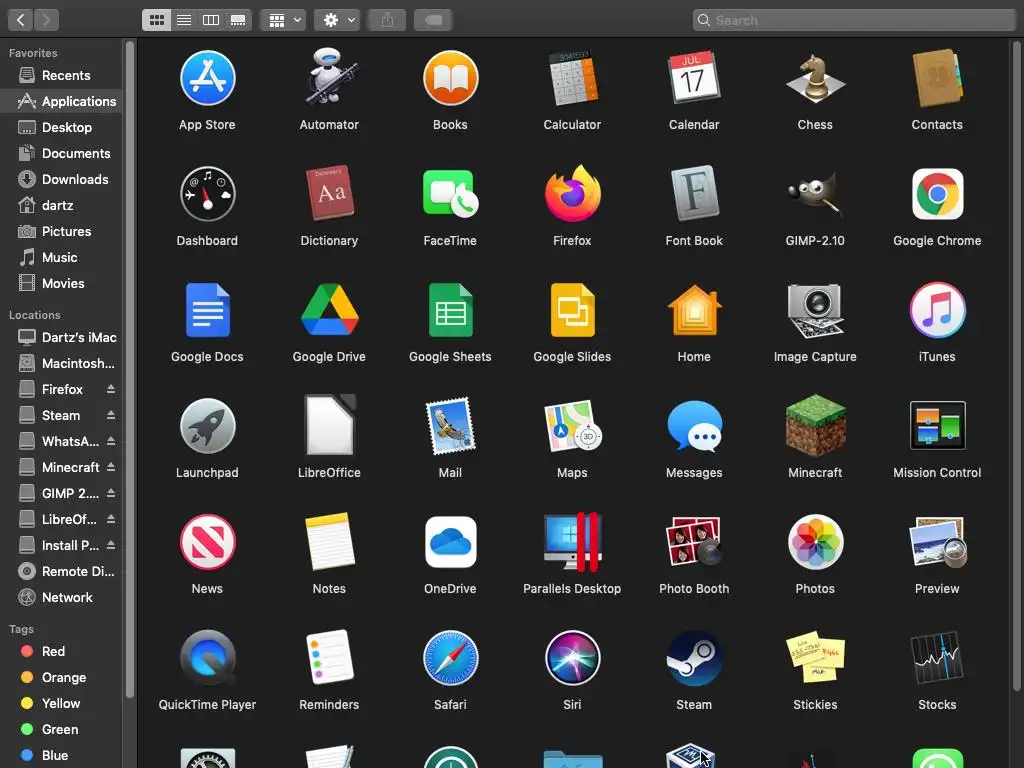Select the Photos app icon

coord(815,542)
